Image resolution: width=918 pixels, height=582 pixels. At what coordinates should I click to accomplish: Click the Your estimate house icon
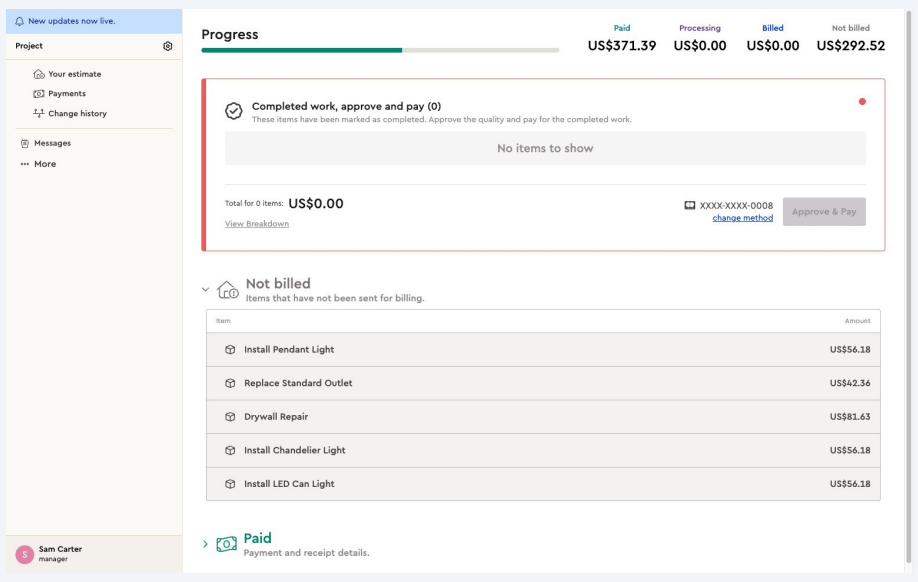pyautogui.click(x=39, y=74)
